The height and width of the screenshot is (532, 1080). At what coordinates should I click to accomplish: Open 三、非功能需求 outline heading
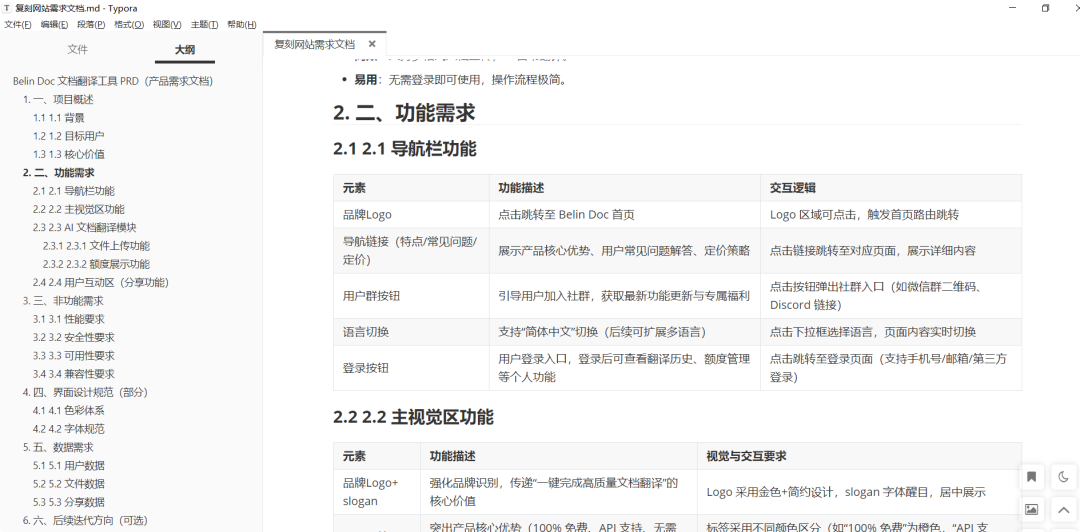[63, 301]
